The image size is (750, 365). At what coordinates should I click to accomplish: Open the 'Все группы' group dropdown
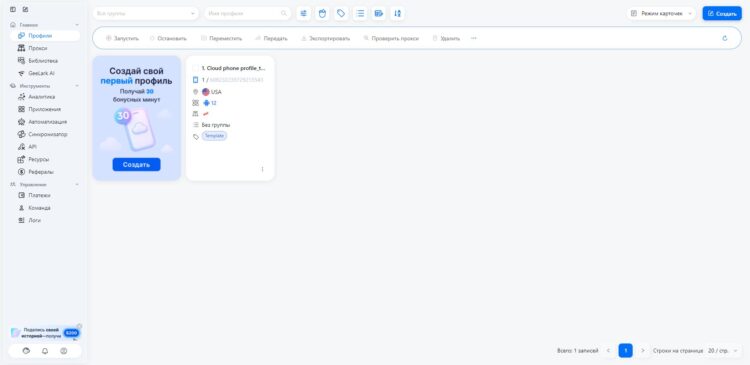pos(145,13)
